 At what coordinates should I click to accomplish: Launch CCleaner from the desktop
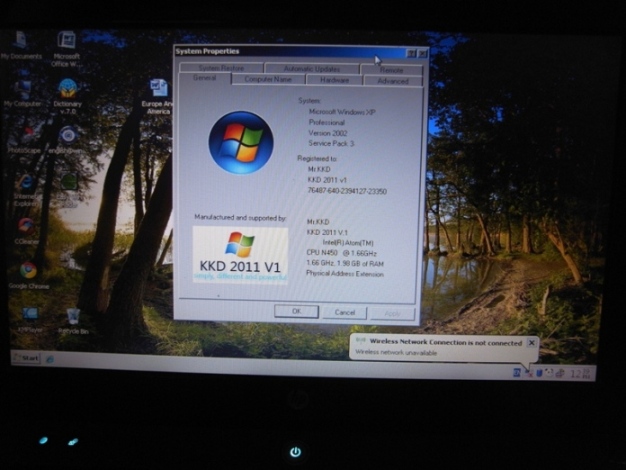[x=26, y=226]
